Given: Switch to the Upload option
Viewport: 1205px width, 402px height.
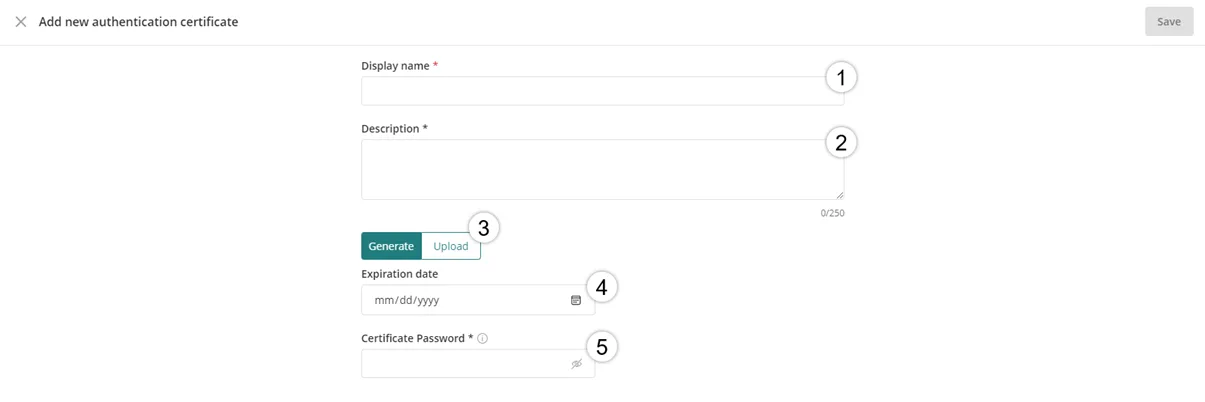Looking at the screenshot, I should pos(451,246).
